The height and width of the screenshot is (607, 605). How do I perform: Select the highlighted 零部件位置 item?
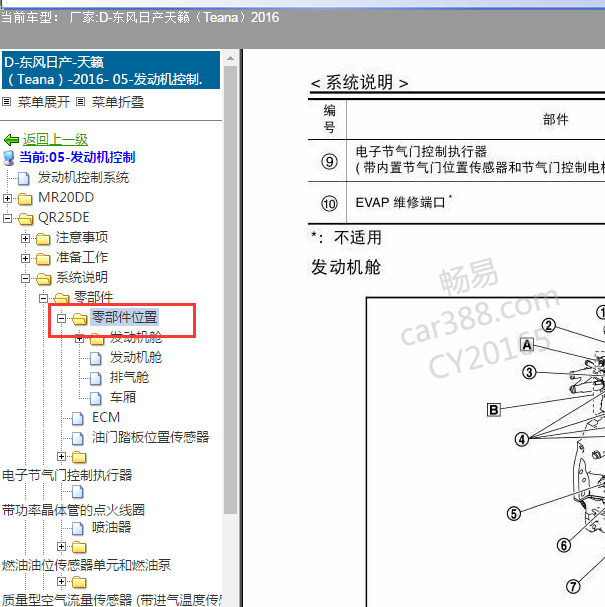point(125,317)
